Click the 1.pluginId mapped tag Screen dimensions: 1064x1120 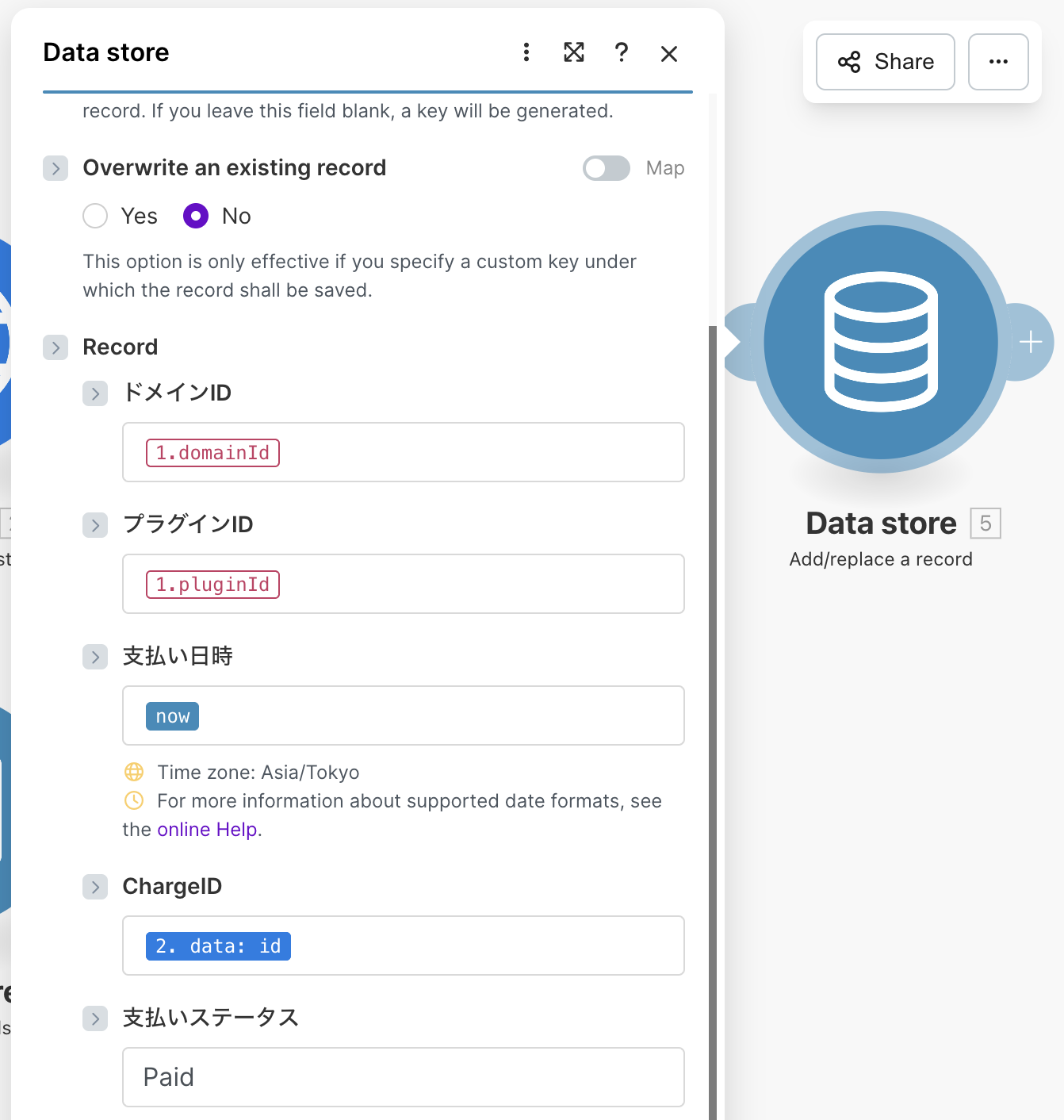212,585
